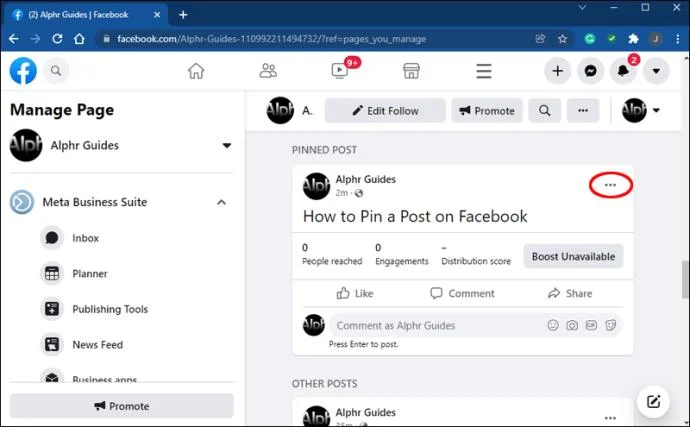
Task: Click the pinned post 2m timestamp
Action: pos(342,193)
